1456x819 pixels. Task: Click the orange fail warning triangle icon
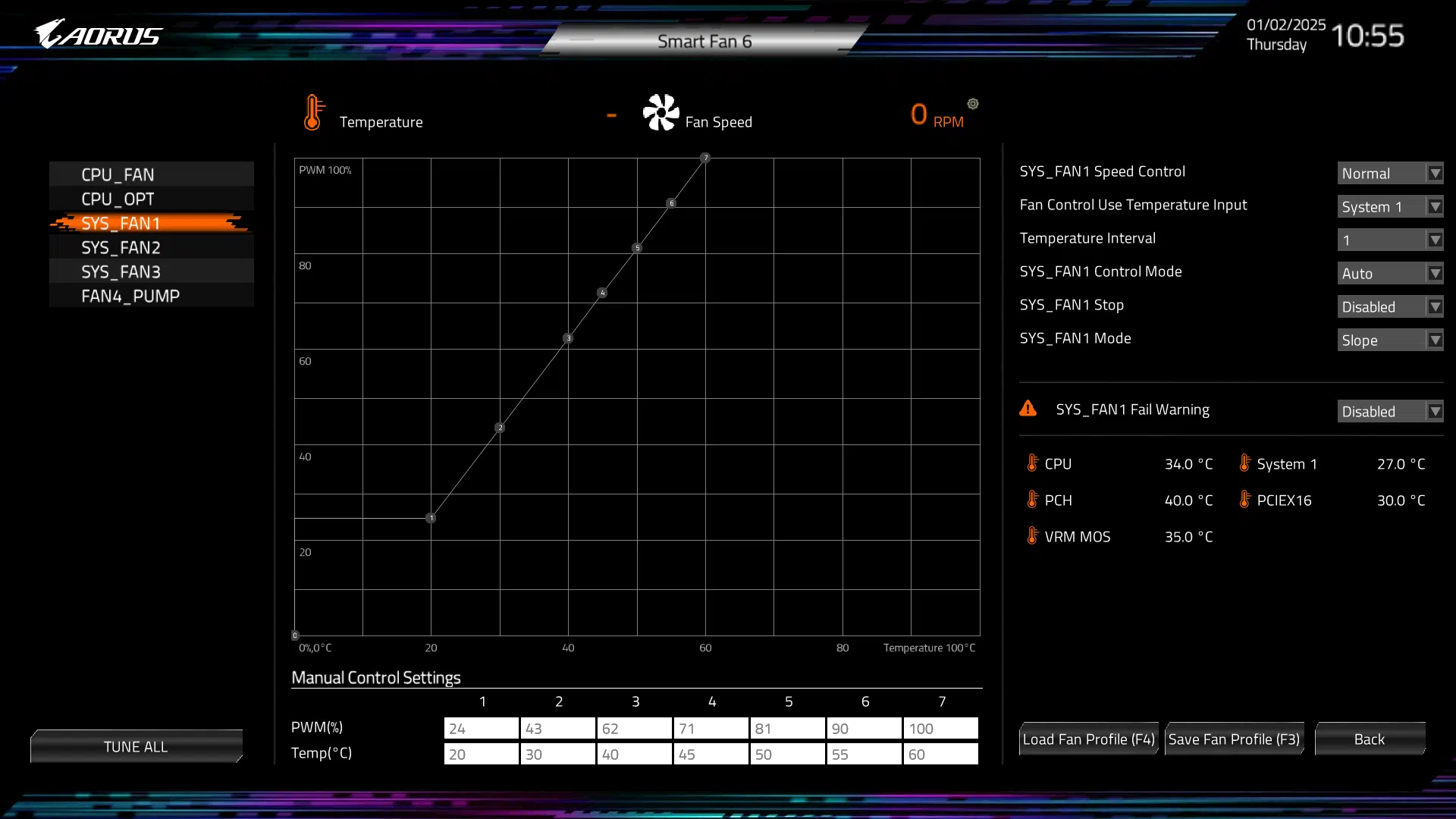pyautogui.click(x=1028, y=409)
